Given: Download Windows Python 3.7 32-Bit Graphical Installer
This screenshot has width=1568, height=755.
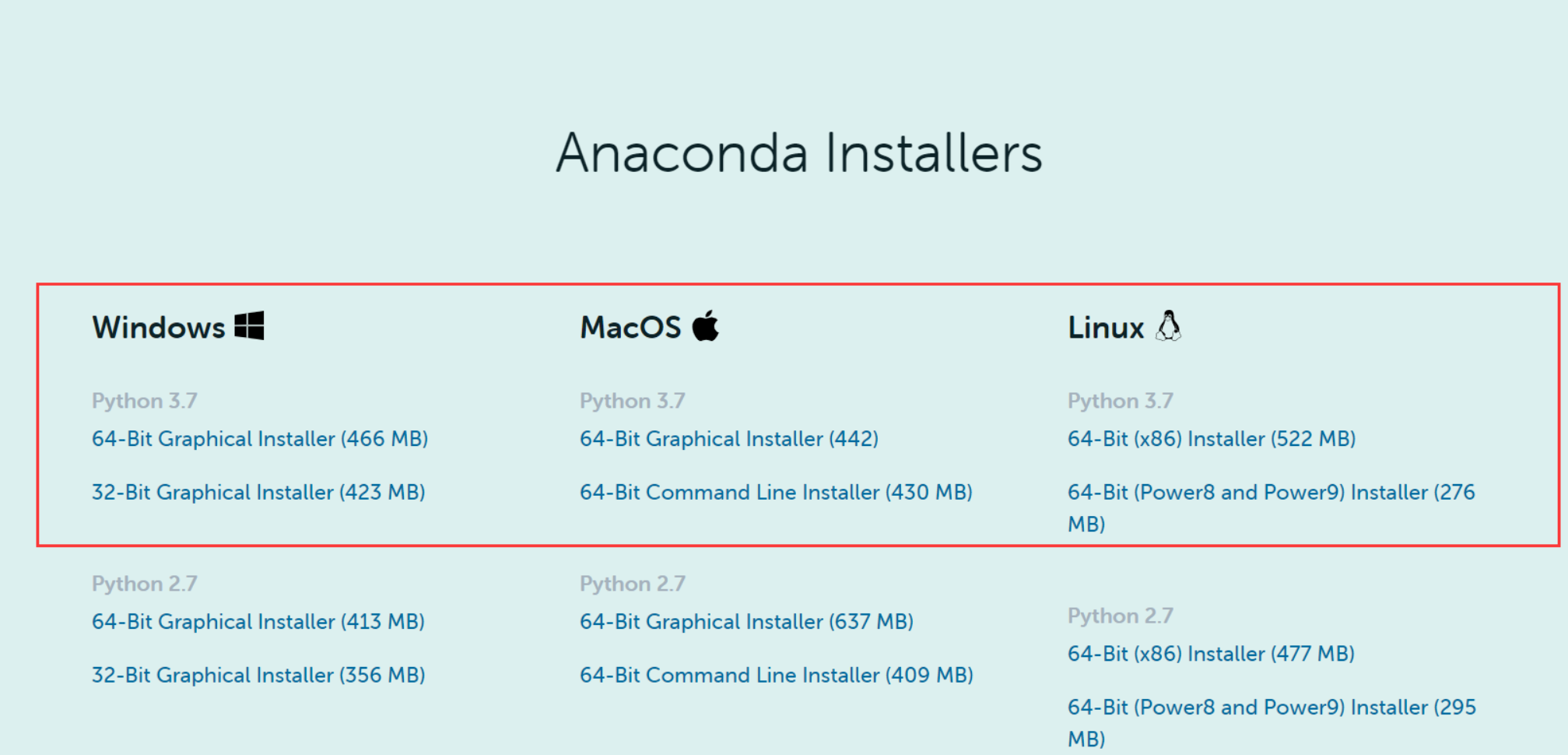Looking at the screenshot, I should (258, 493).
